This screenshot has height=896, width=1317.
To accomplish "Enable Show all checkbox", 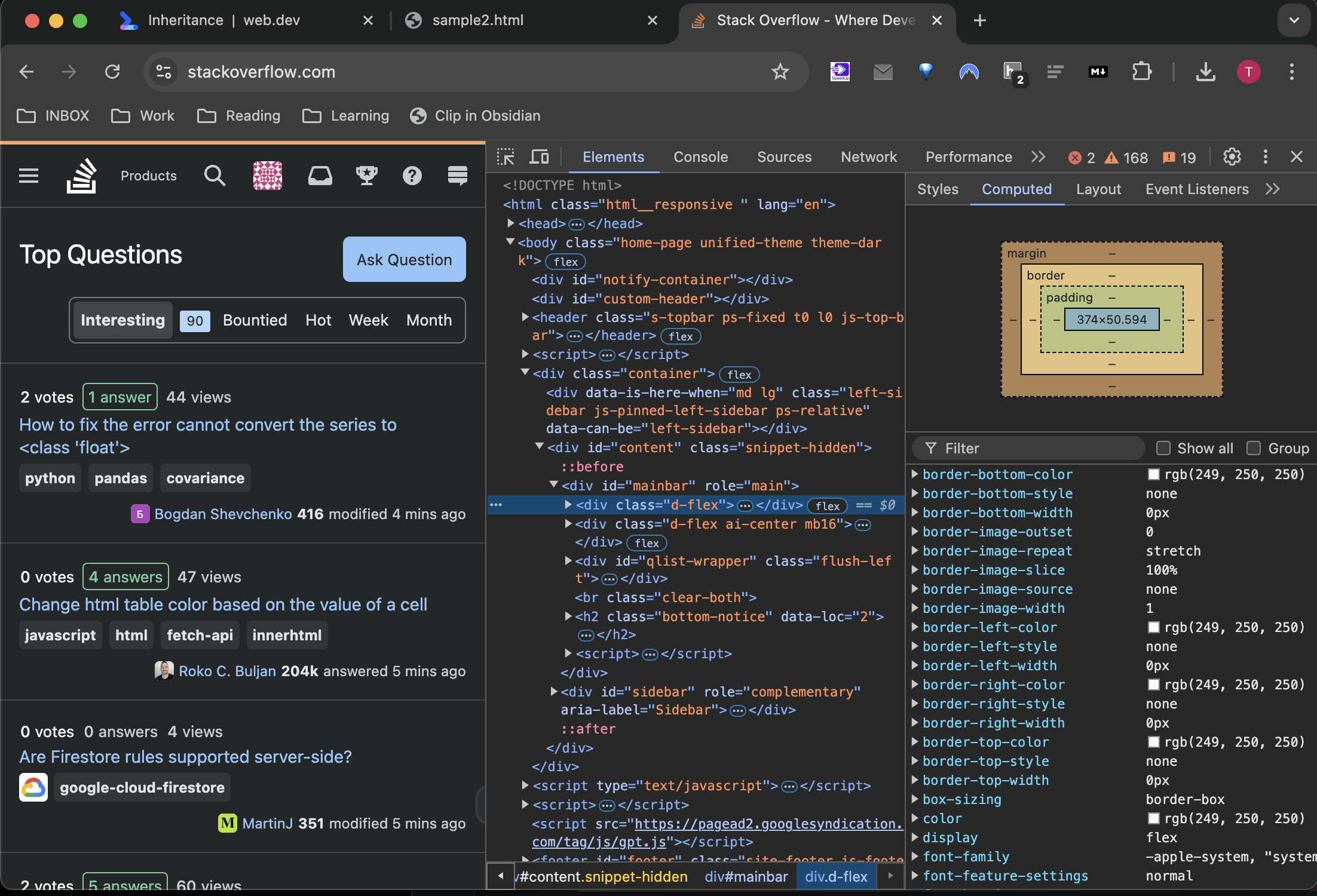I will (1163, 448).
